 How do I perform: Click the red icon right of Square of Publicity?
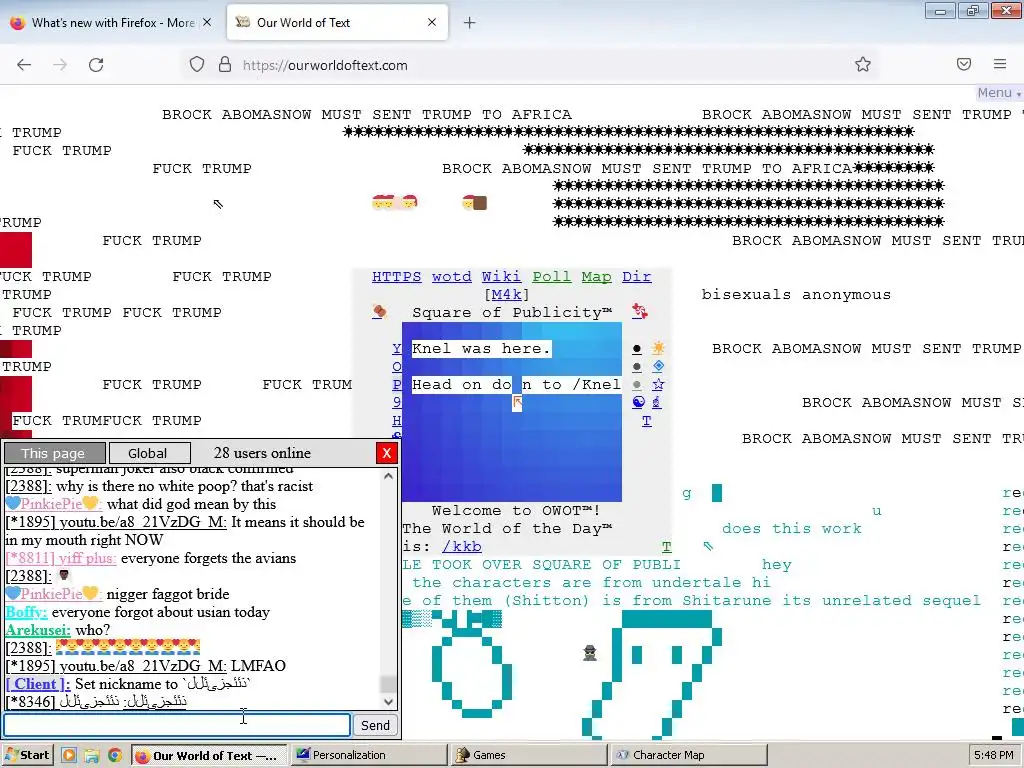pyautogui.click(x=640, y=312)
